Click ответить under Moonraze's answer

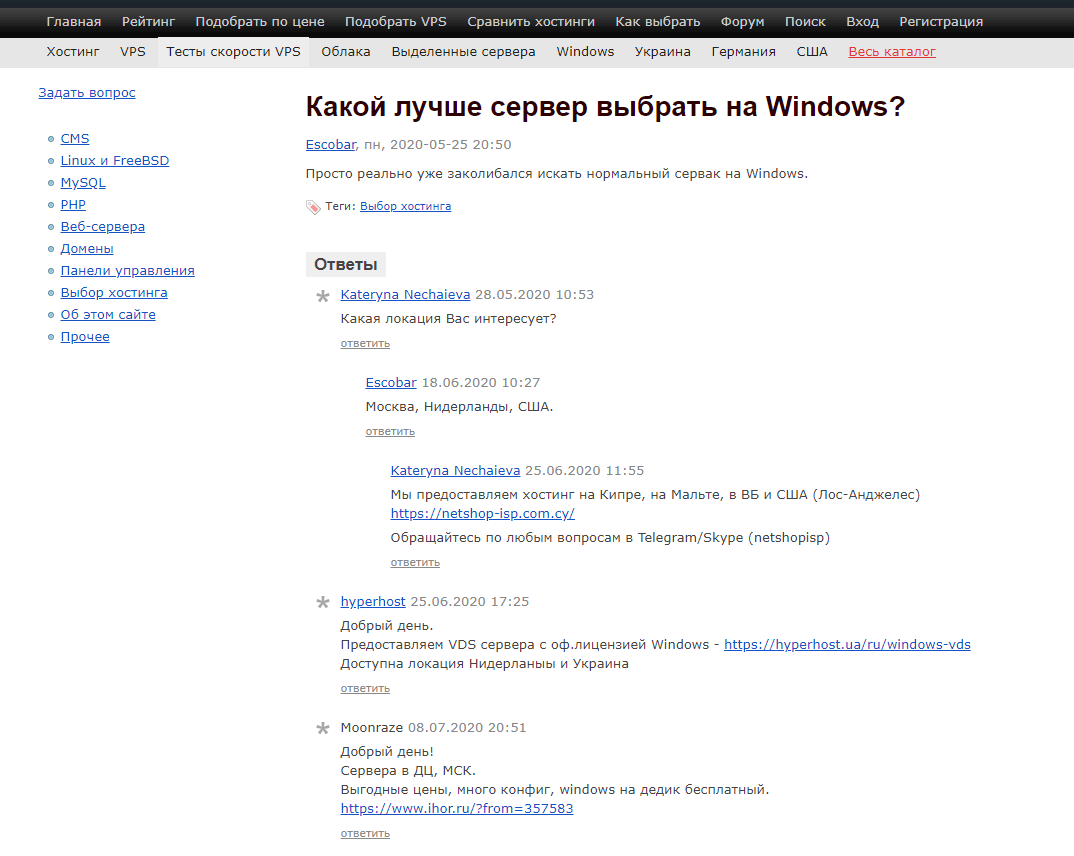pyautogui.click(x=365, y=833)
